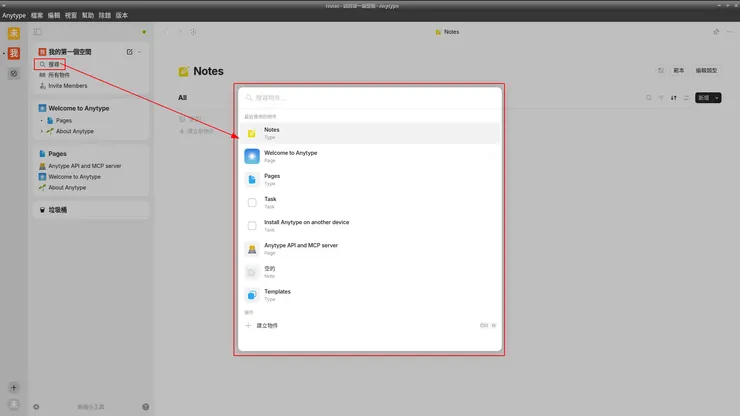This screenshot has width=740, height=416.
Task: Open the 編輯 menu
Action: coord(54,15)
